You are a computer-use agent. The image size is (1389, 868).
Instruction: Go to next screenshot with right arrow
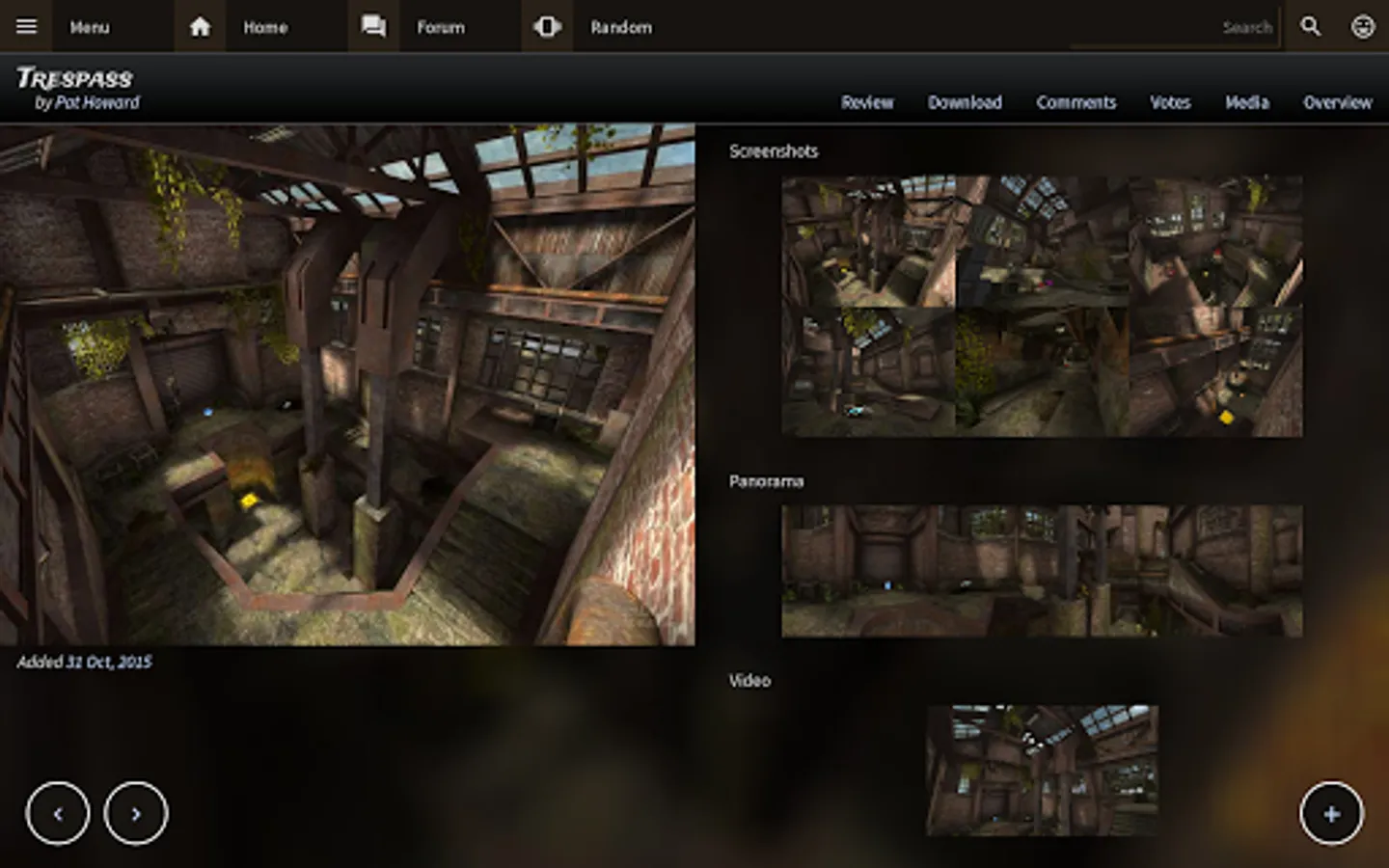click(x=136, y=813)
